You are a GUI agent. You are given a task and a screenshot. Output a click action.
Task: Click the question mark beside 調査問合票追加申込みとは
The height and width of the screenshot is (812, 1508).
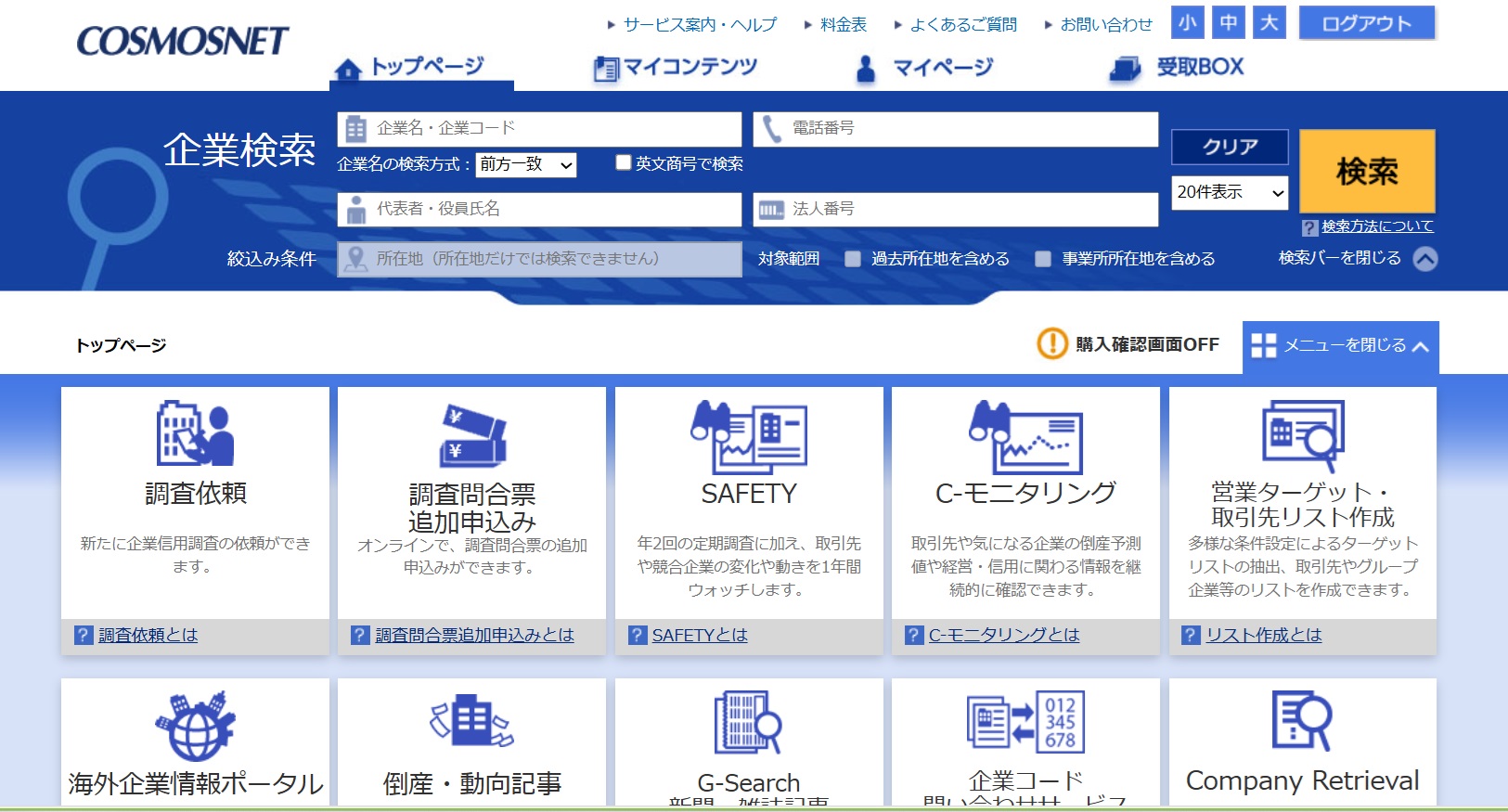(x=360, y=635)
